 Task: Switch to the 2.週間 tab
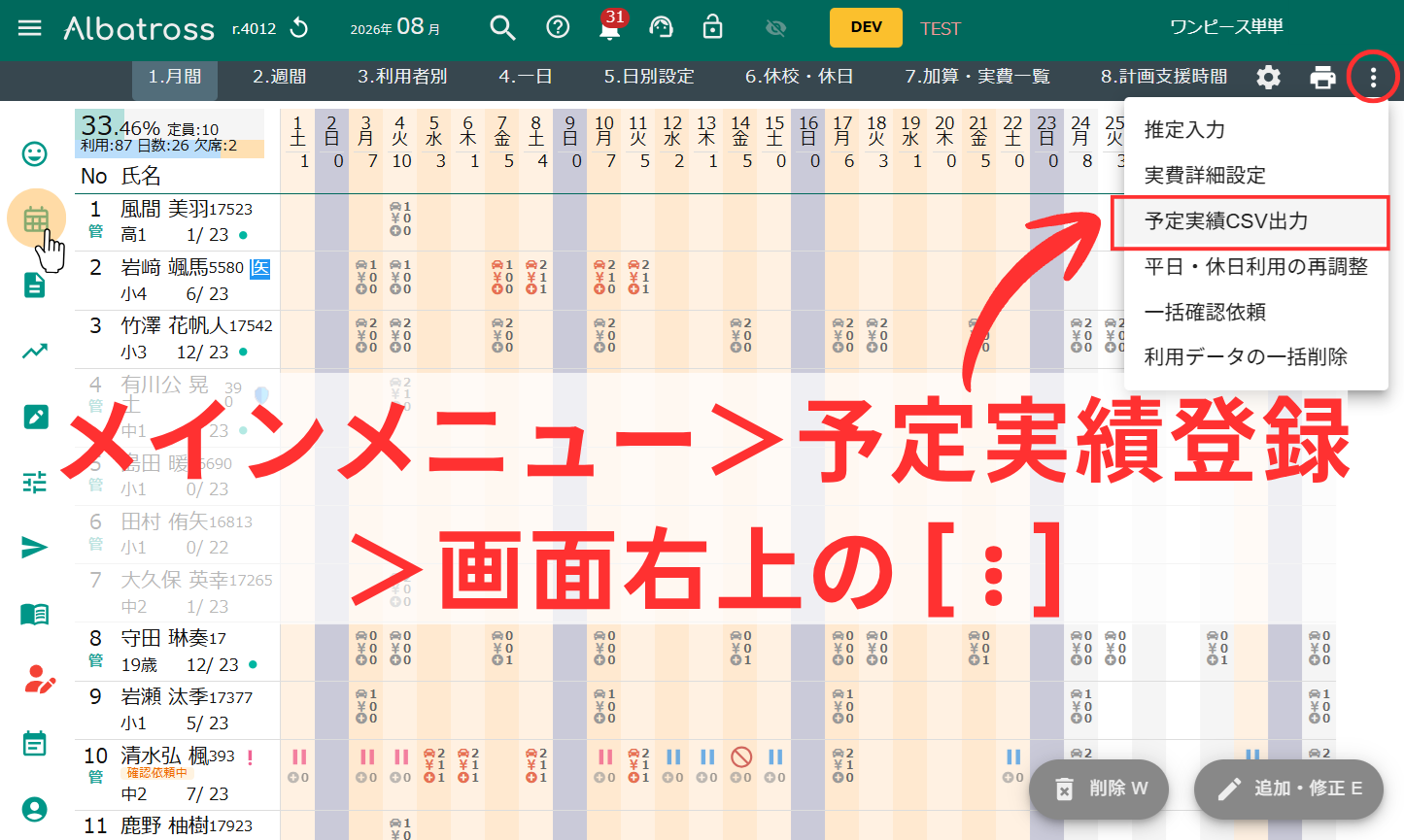point(280,77)
